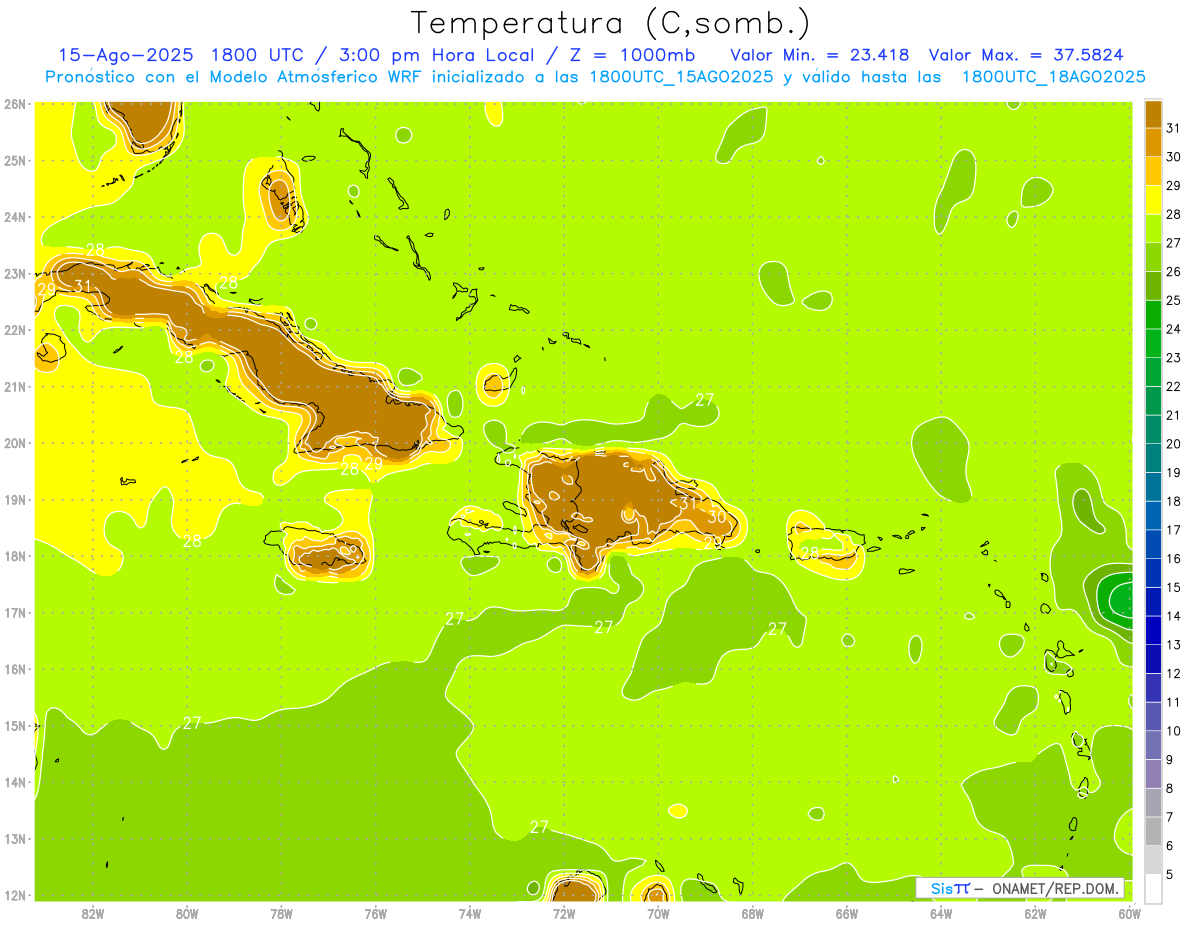Click the 66W longitude axis label
This screenshot has height=927, width=1200.
tap(847, 914)
